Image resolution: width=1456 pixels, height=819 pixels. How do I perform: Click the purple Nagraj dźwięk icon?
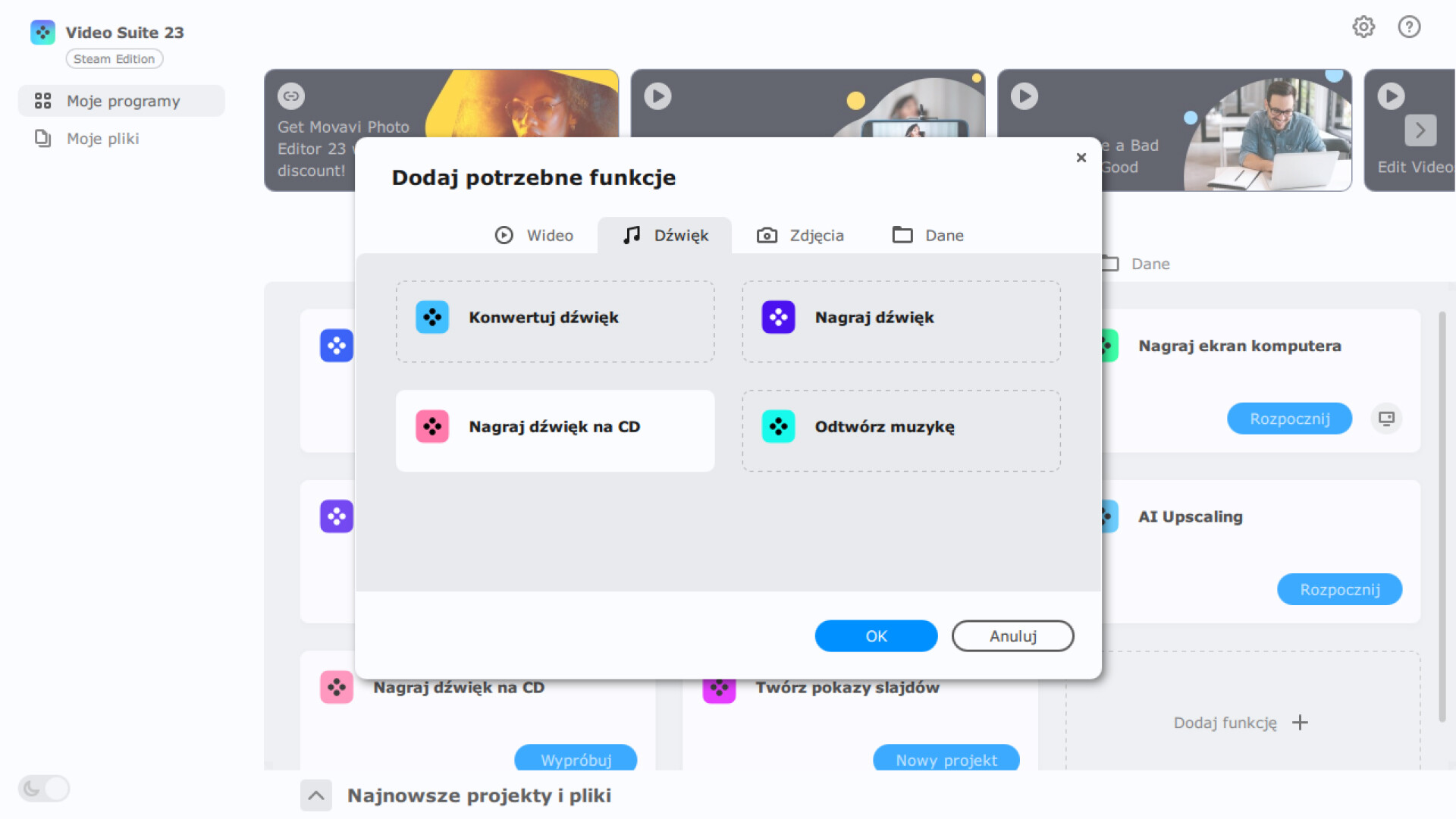pos(778,318)
